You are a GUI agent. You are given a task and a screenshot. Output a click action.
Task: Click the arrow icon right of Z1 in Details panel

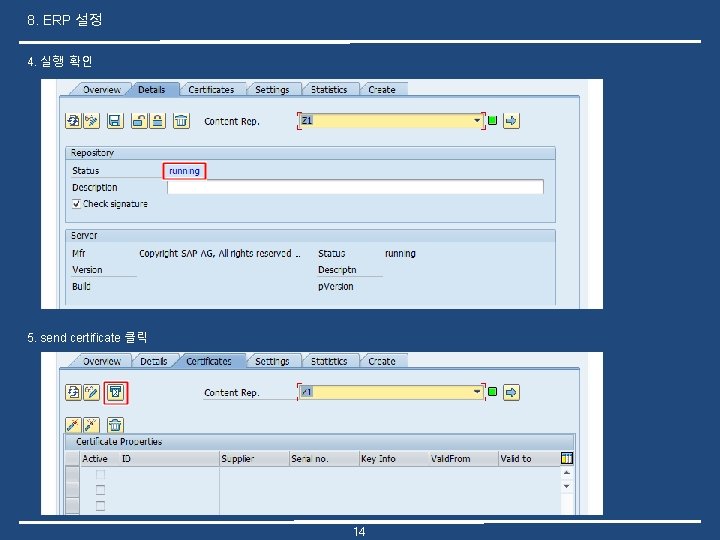511,121
